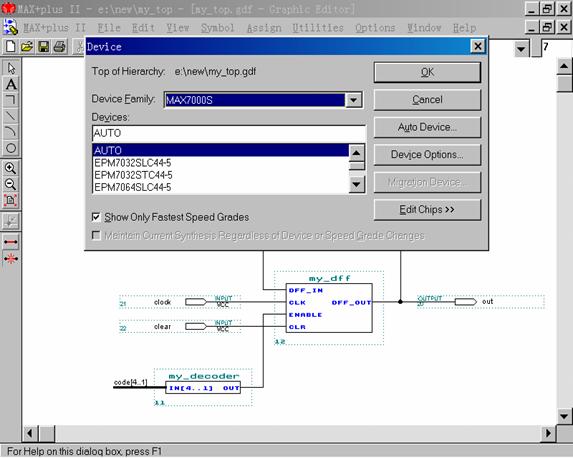Click Cancel in Device dialog

click(x=427, y=99)
